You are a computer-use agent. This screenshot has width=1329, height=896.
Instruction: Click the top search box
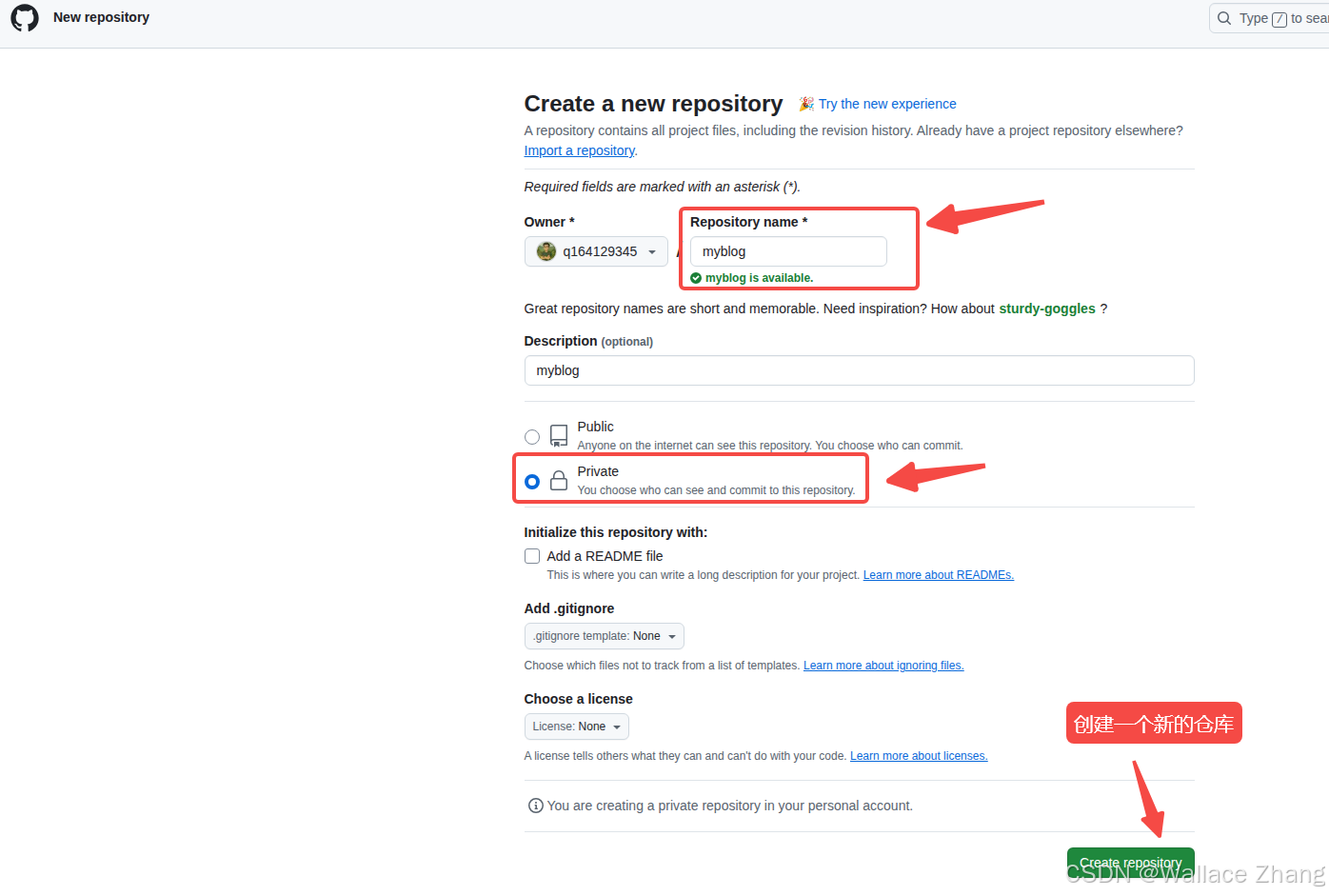pos(1269,18)
